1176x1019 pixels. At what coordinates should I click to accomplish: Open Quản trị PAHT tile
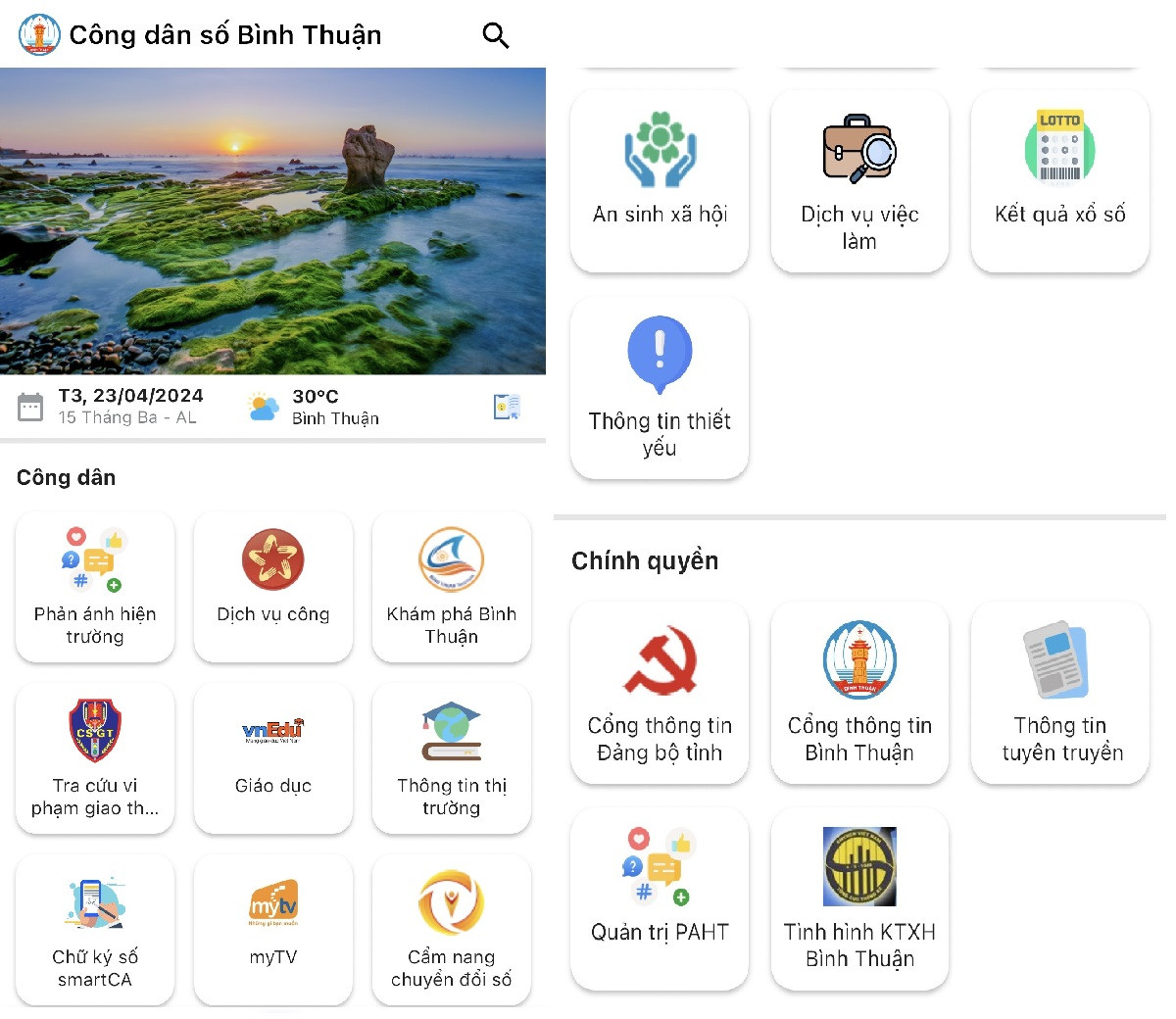pyautogui.click(x=660, y=899)
